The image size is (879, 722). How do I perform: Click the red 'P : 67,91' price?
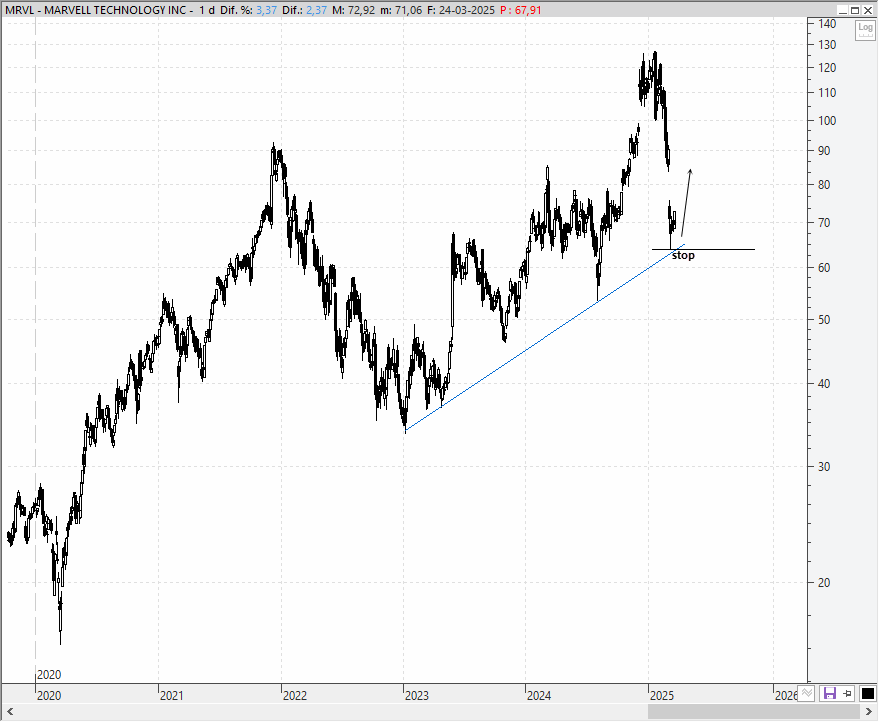pos(521,10)
